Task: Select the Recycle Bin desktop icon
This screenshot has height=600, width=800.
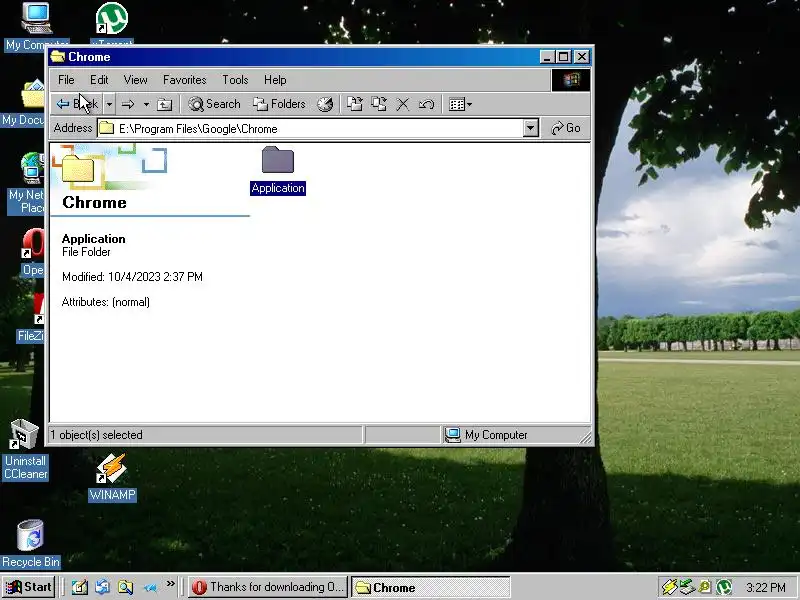Action: 30,543
